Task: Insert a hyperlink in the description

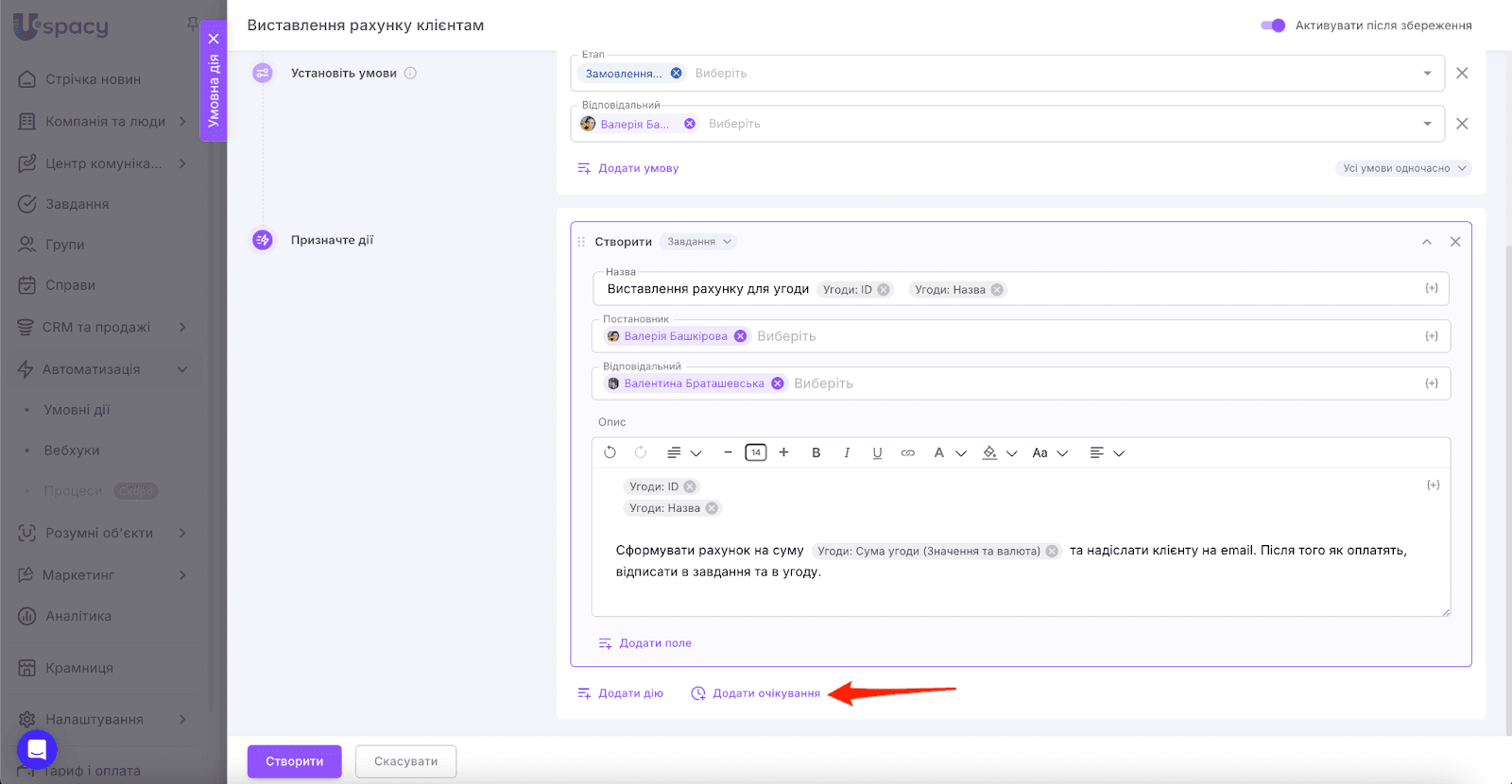Action: [908, 452]
